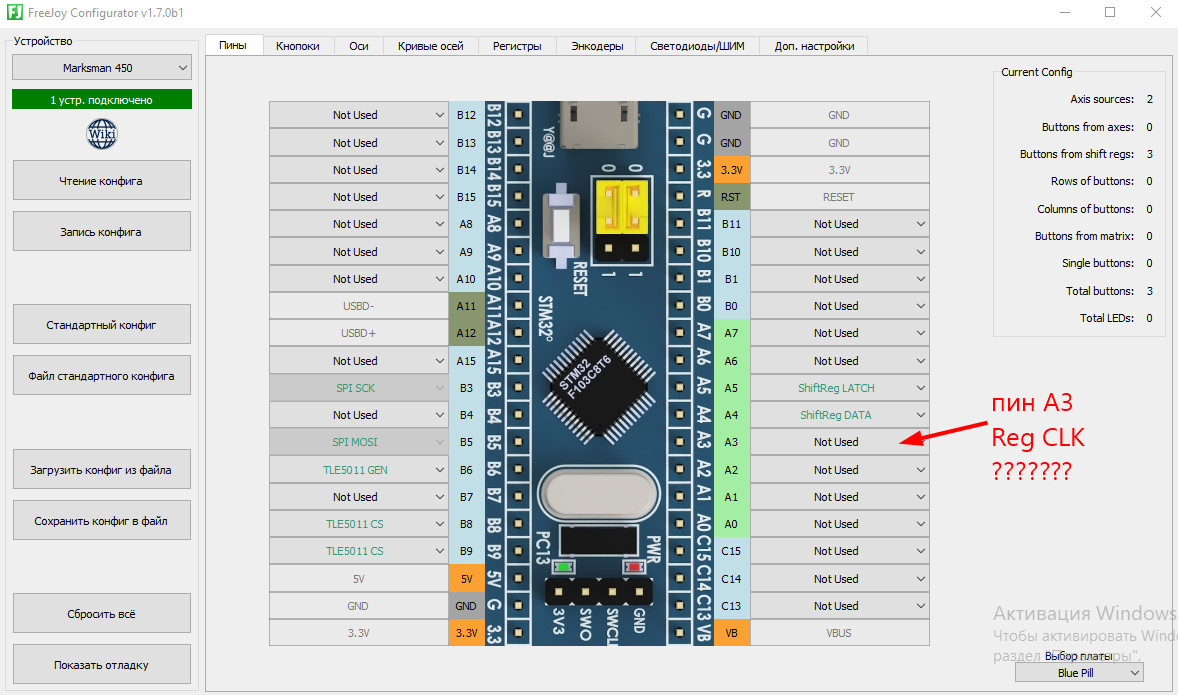Open the Blue Pill board selection dropdown
This screenshot has width=1178, height=695.
1079,672
